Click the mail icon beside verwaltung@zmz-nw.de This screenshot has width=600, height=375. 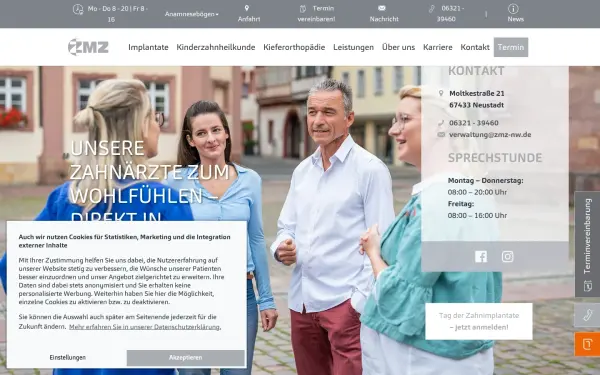coord(441,134)
